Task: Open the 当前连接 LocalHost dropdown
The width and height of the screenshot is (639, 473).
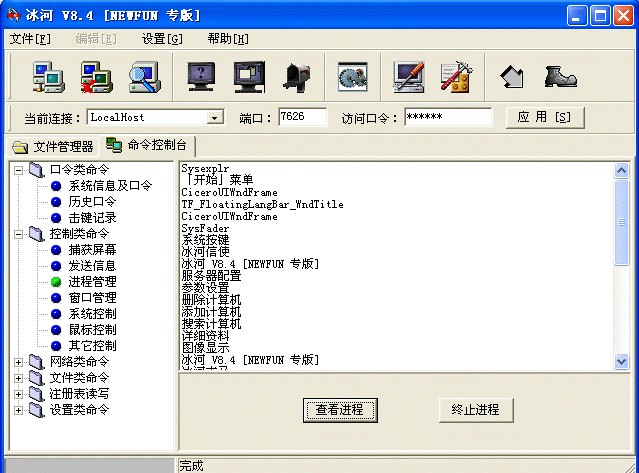Action: pyautogui.click(x=215, y=118)
